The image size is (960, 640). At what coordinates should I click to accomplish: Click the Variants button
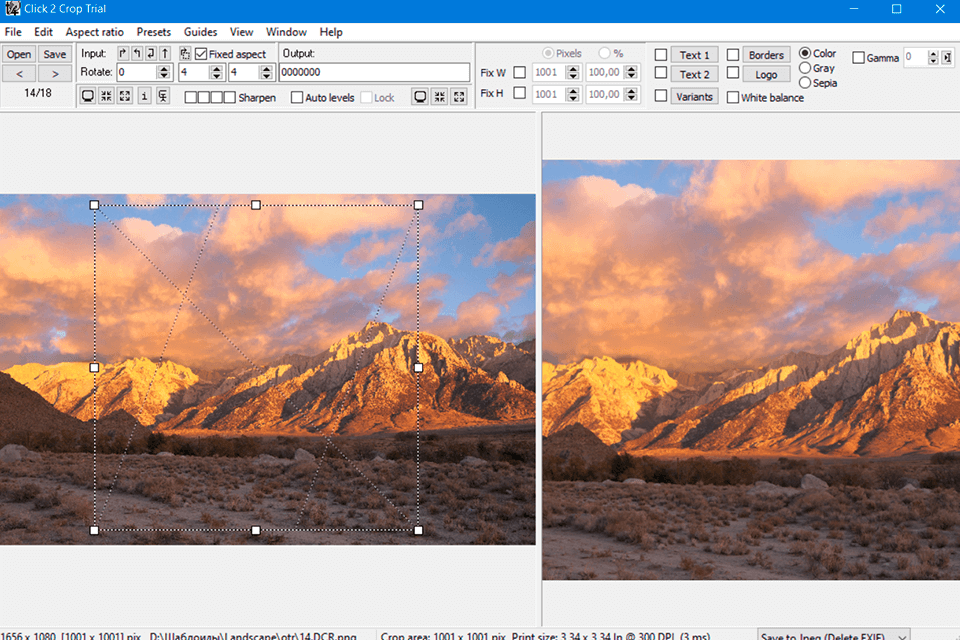[x=694, y=96]
